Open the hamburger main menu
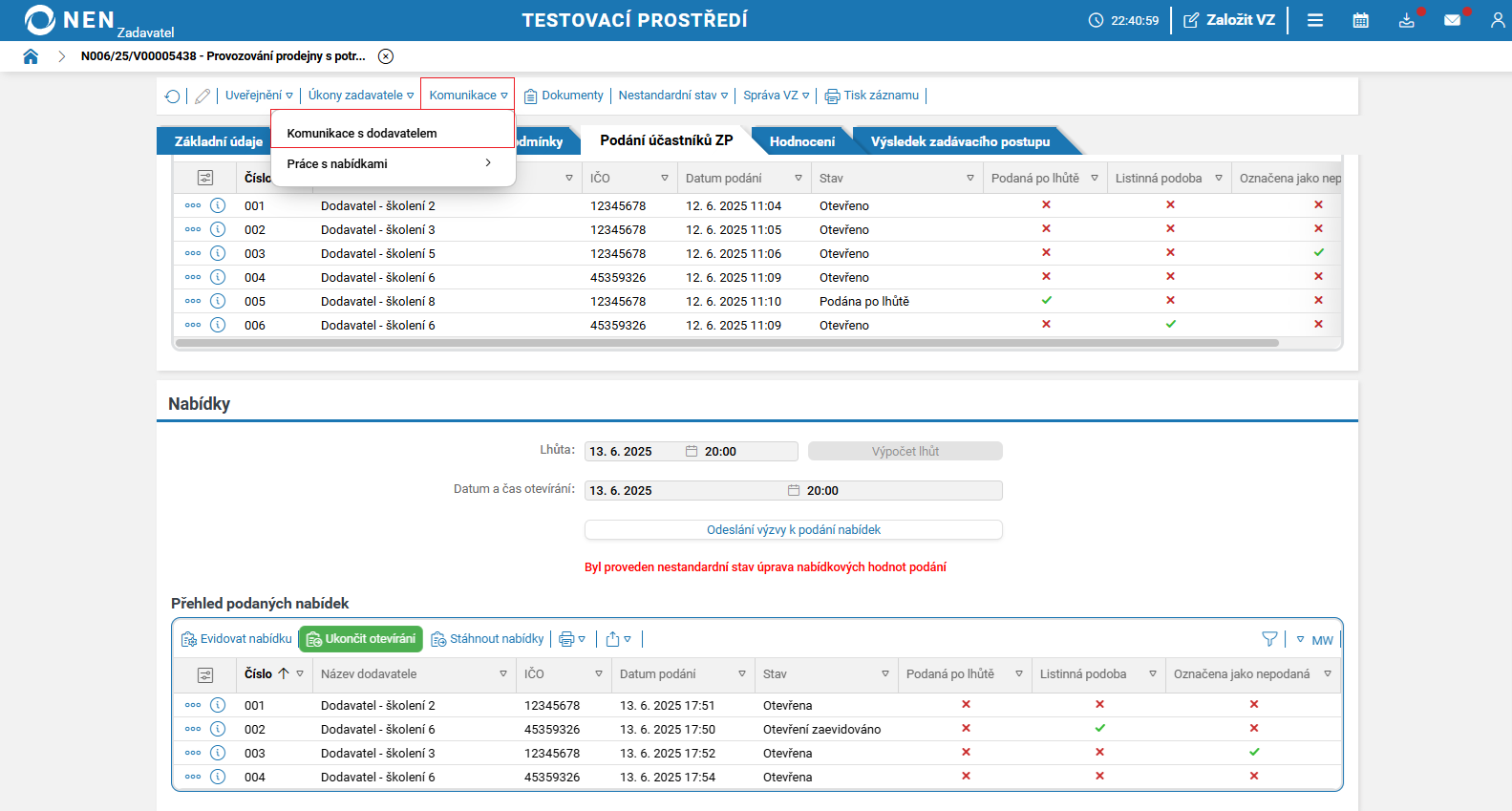 tap(1315, 20)
